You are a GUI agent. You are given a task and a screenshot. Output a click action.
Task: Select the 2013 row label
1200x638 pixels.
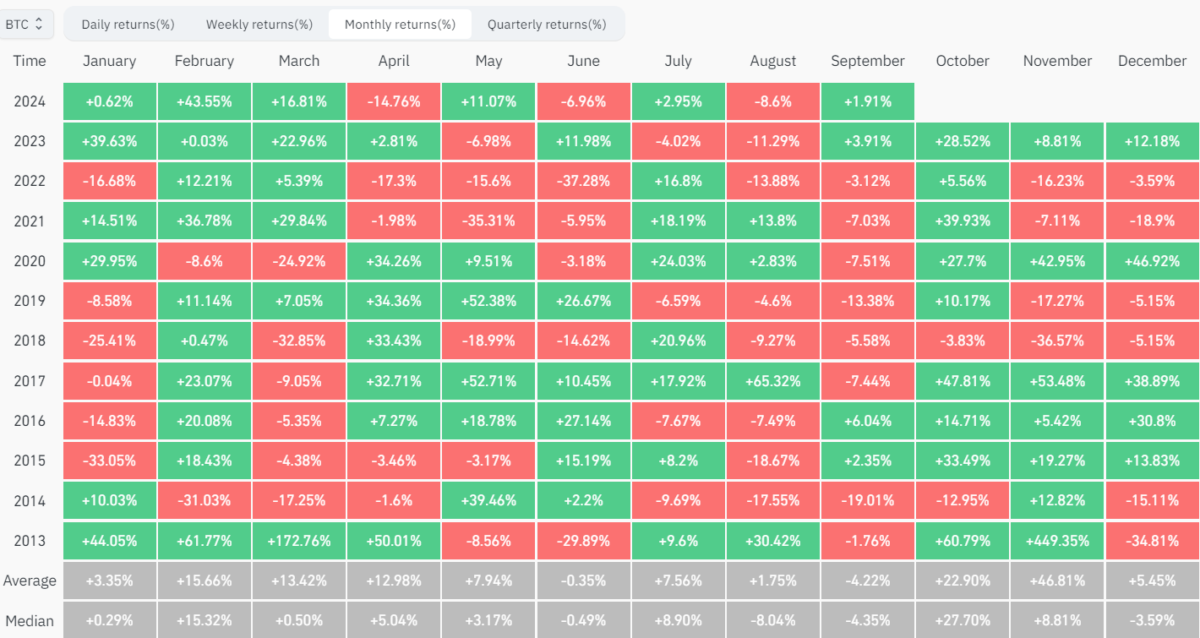tap(30, 541)
